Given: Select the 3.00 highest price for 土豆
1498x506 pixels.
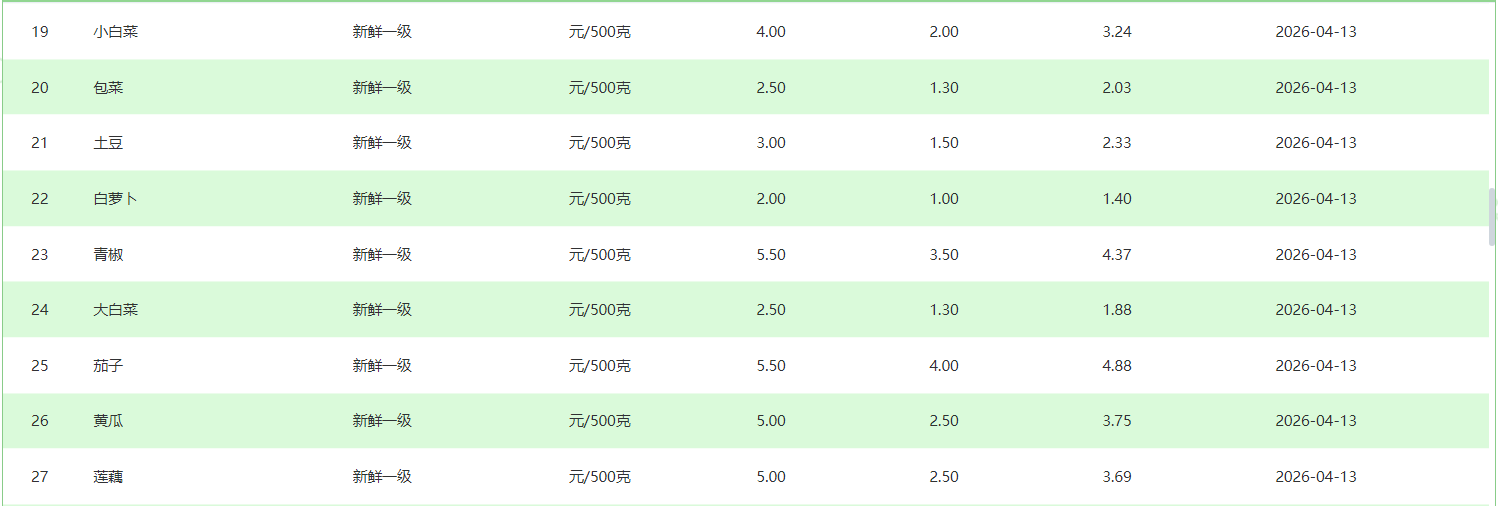Looking at the screenshot, I should point(771,143).
